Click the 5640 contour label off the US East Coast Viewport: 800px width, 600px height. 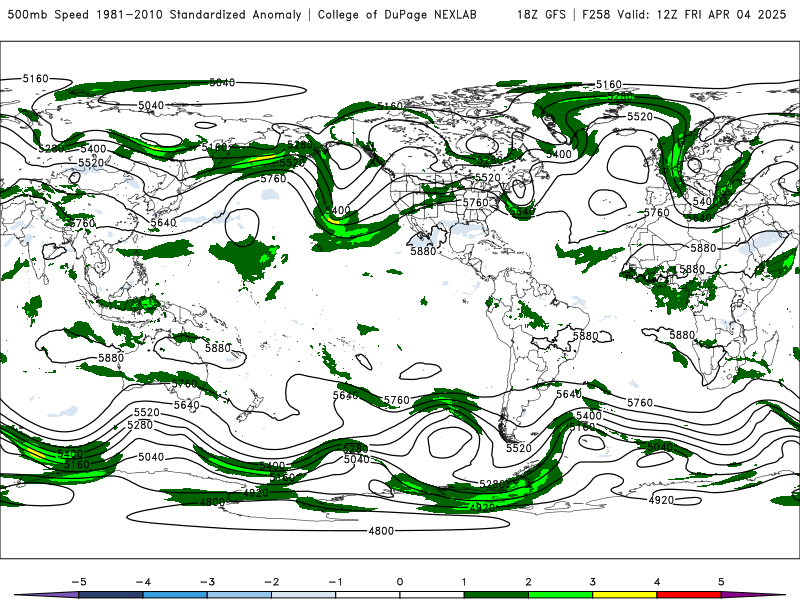click(521, 211)
